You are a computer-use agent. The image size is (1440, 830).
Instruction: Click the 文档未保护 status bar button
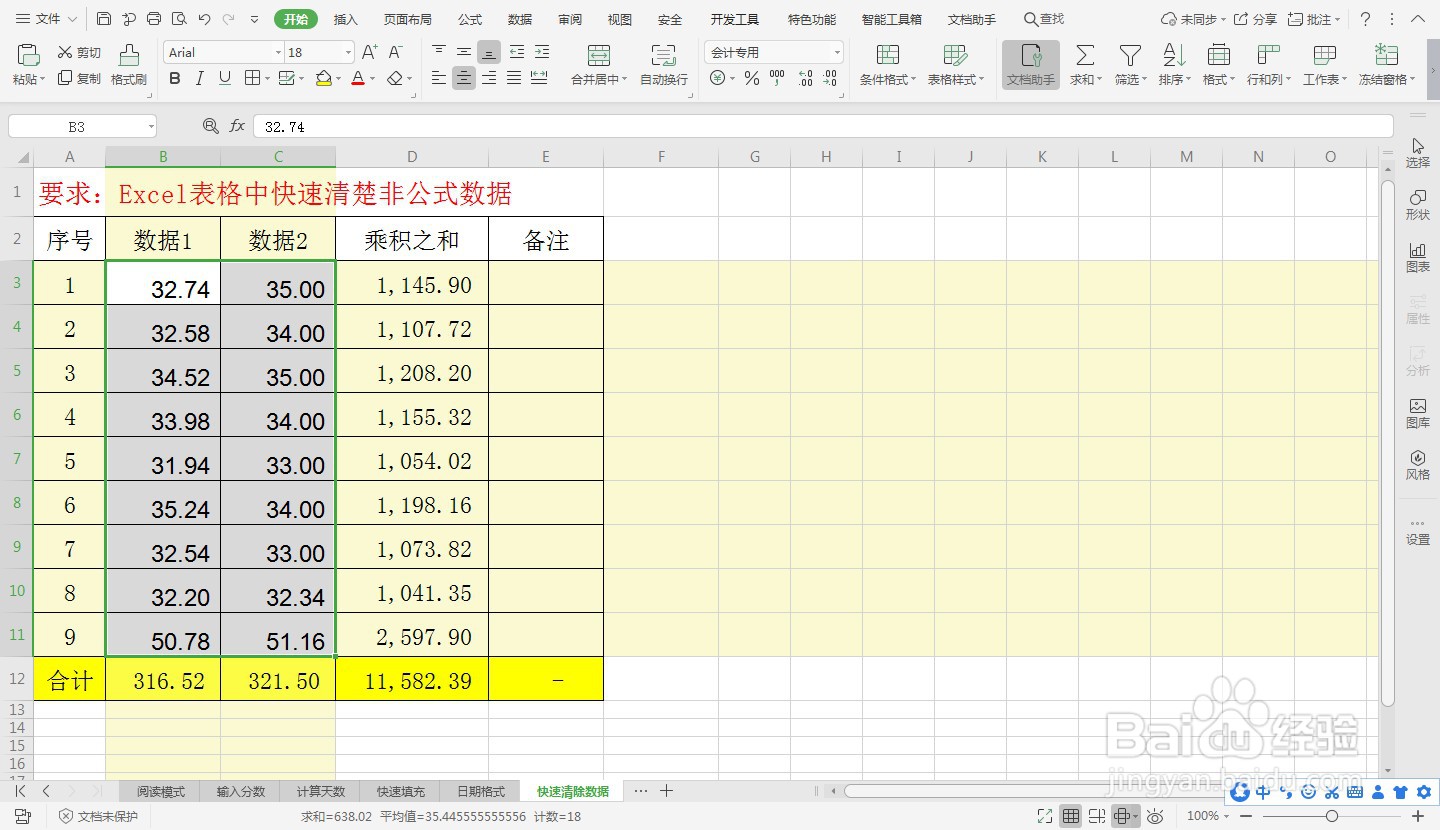pyautogui.click(x=98, y=816)
